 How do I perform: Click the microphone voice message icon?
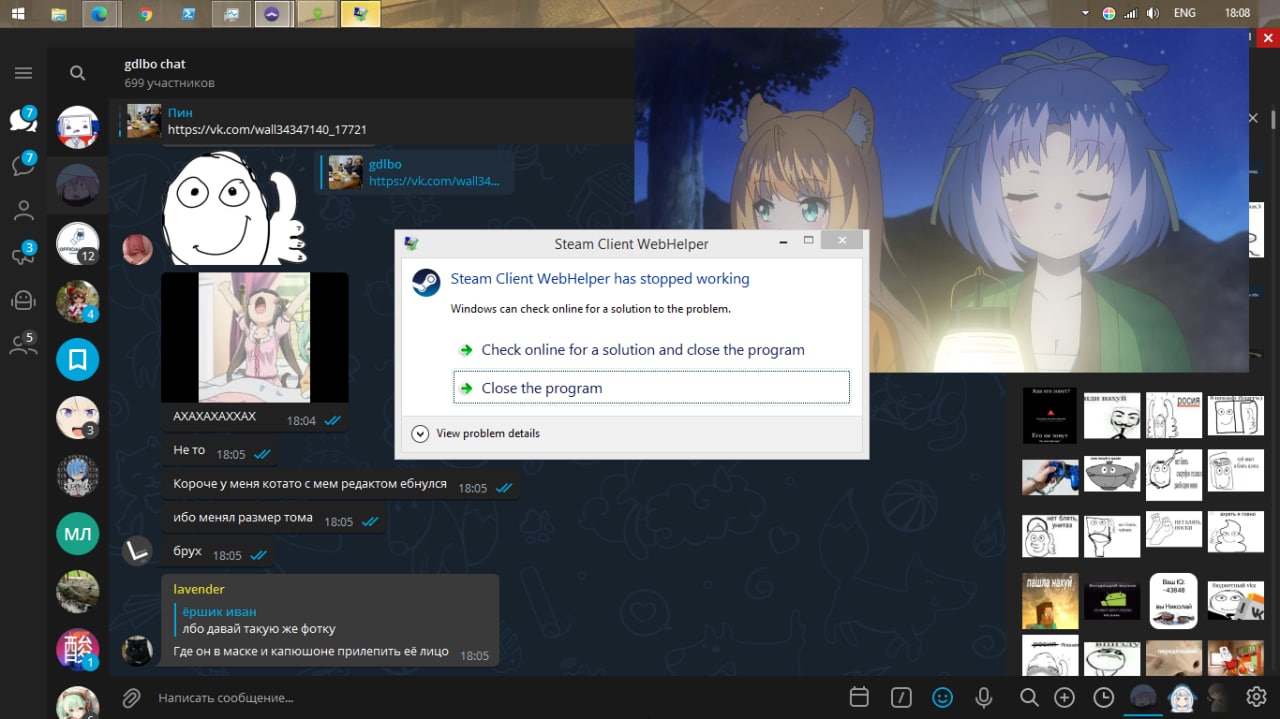click(984, 697)
